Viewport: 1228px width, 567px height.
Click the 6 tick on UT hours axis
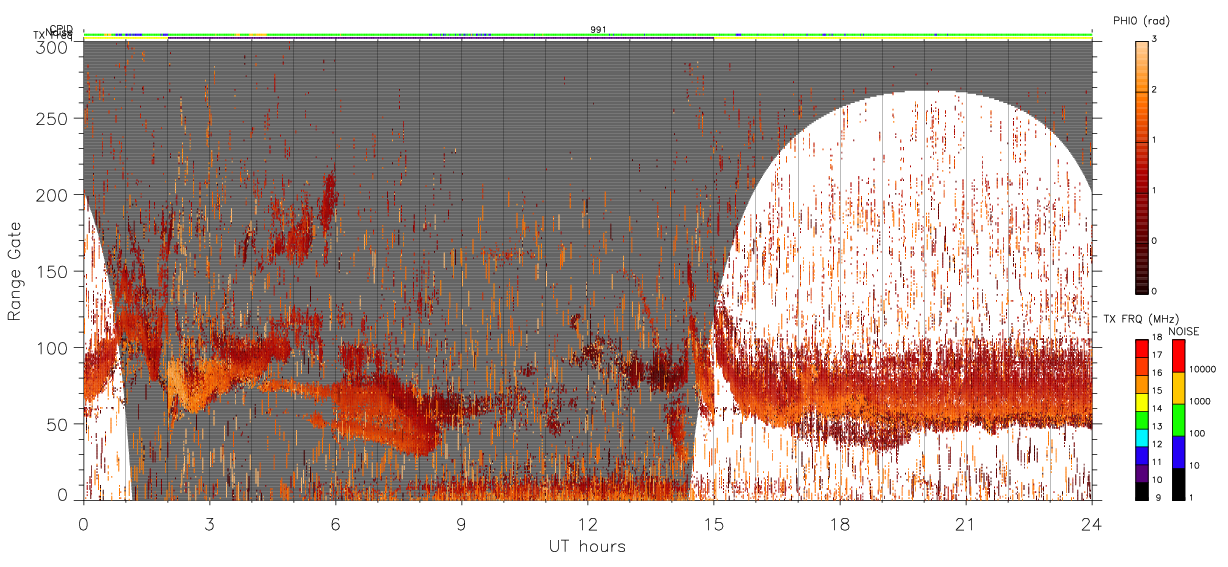335,523
